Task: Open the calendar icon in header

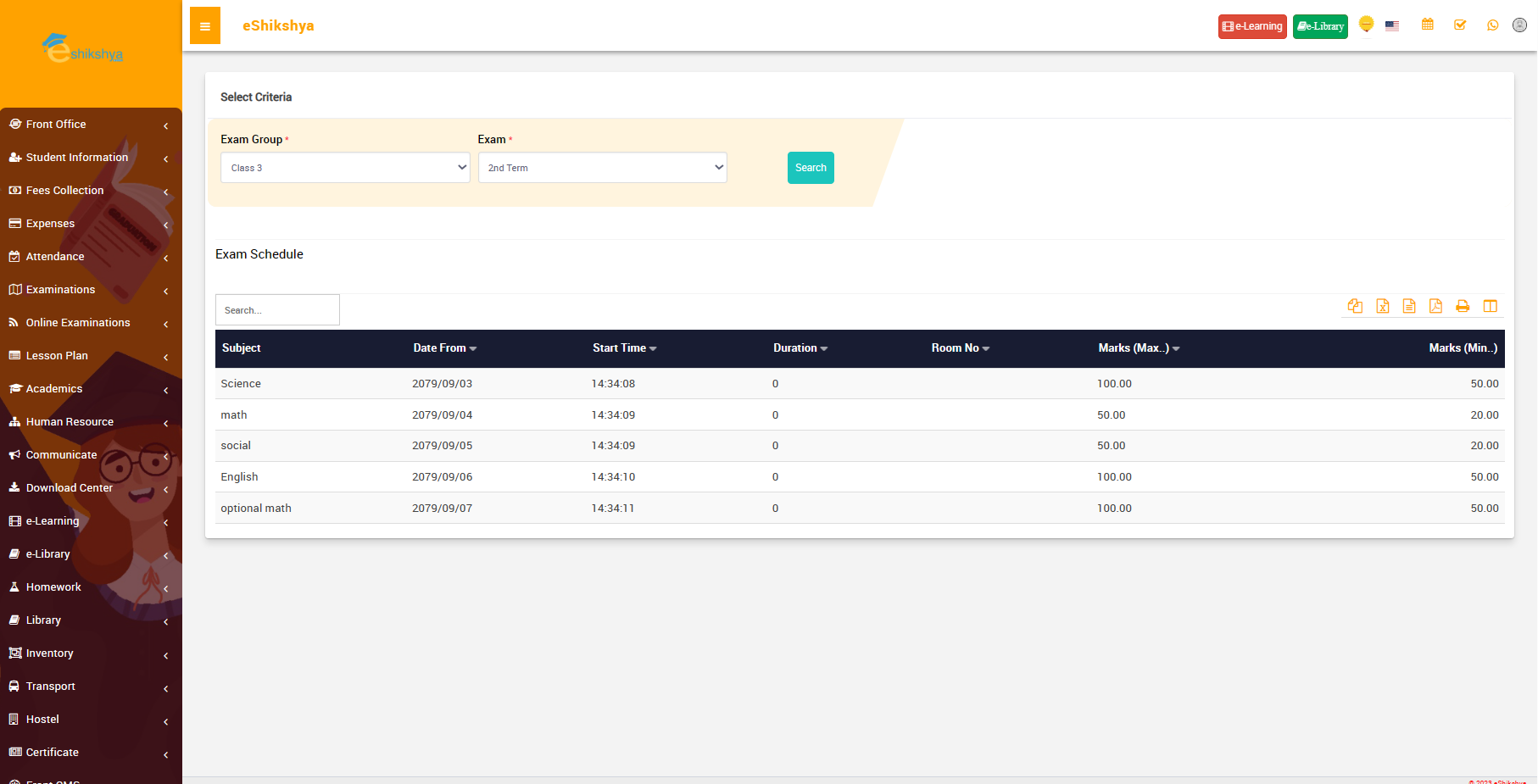Action: (x=1428, y=25)
